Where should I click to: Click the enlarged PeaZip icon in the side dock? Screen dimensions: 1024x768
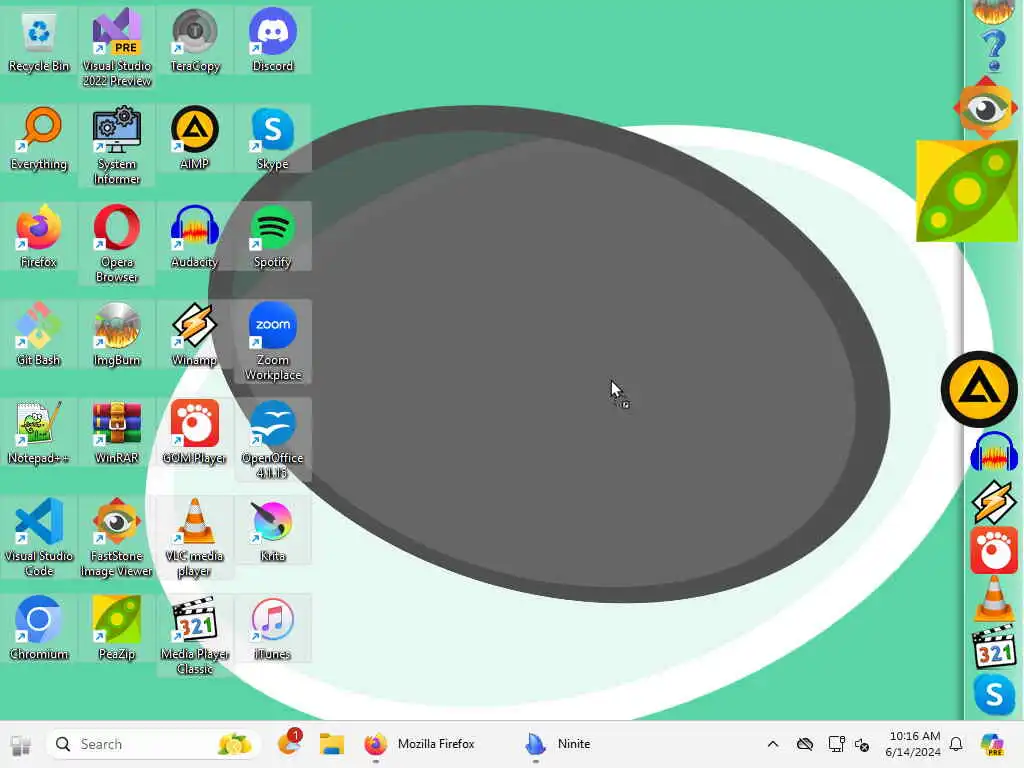(967, 191)
